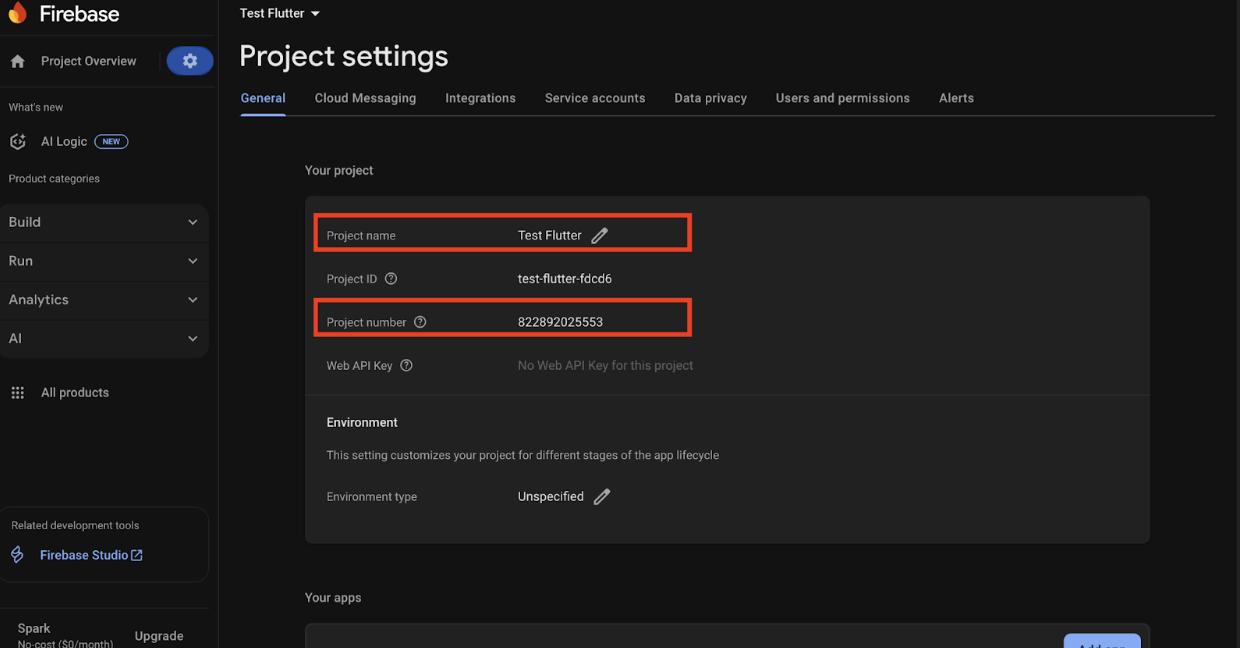Viewport: 1240px width, 648px height.
Task: Click the Project number help icon
Action: pos(420,322)
